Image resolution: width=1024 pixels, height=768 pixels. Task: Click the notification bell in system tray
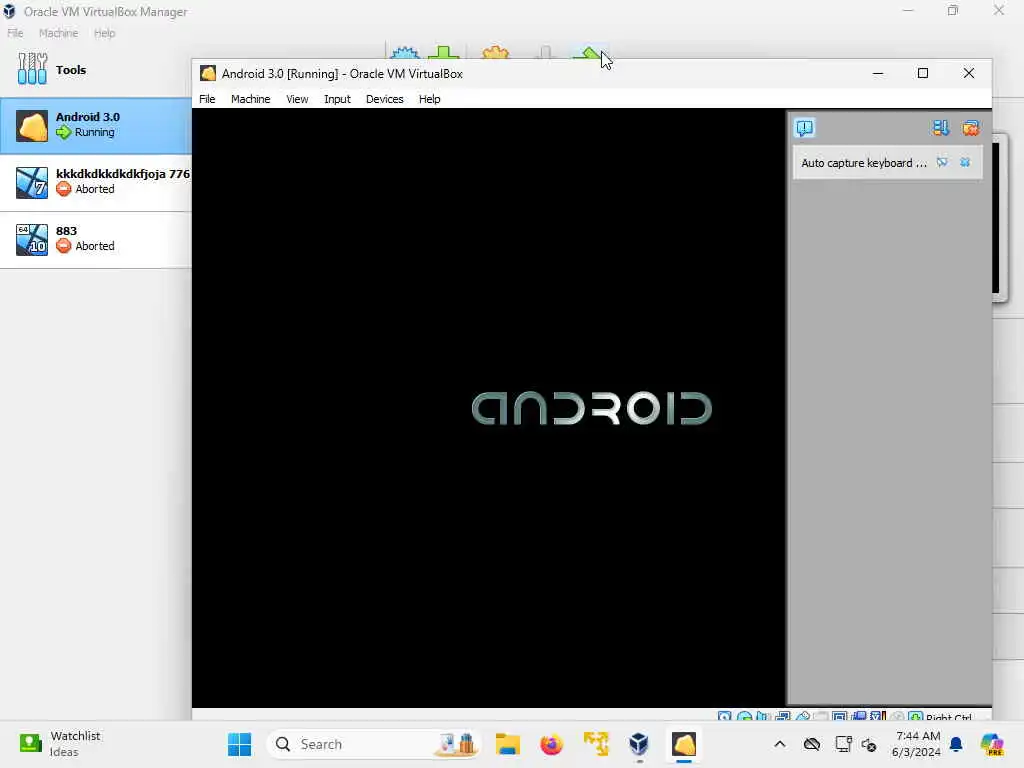(956, 744)
